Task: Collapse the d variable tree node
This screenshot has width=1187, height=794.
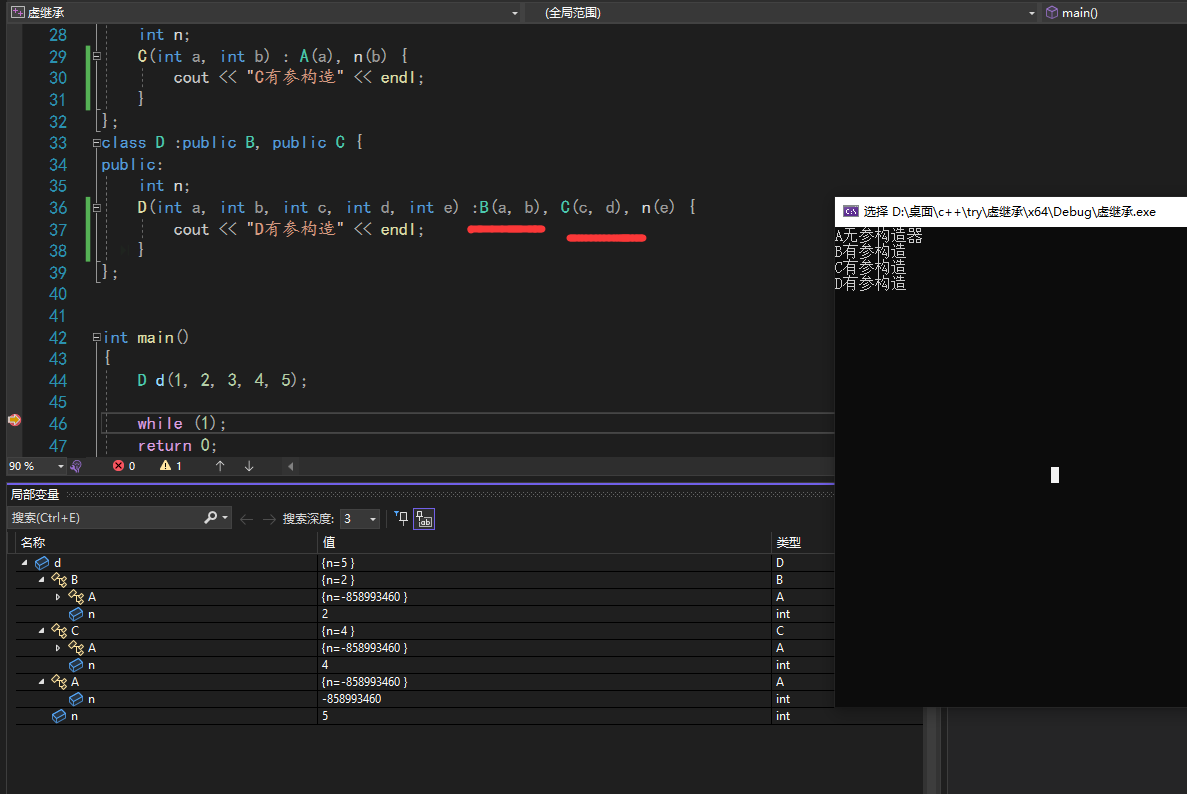Action: coord(24,563)
